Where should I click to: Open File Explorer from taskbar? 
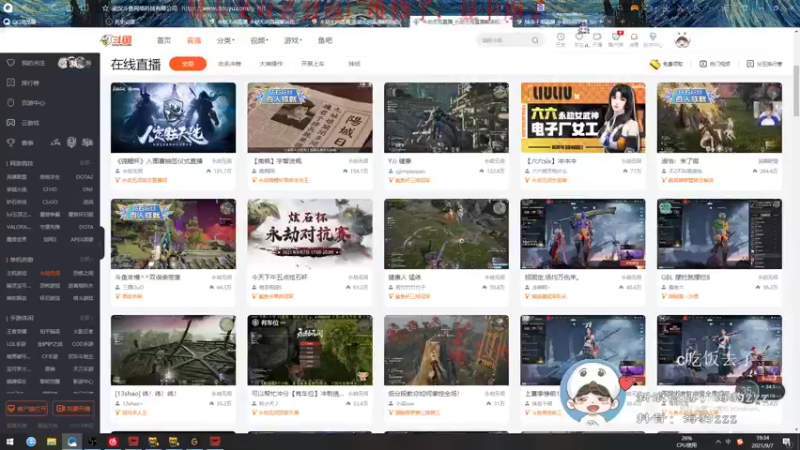click(52, 441)
